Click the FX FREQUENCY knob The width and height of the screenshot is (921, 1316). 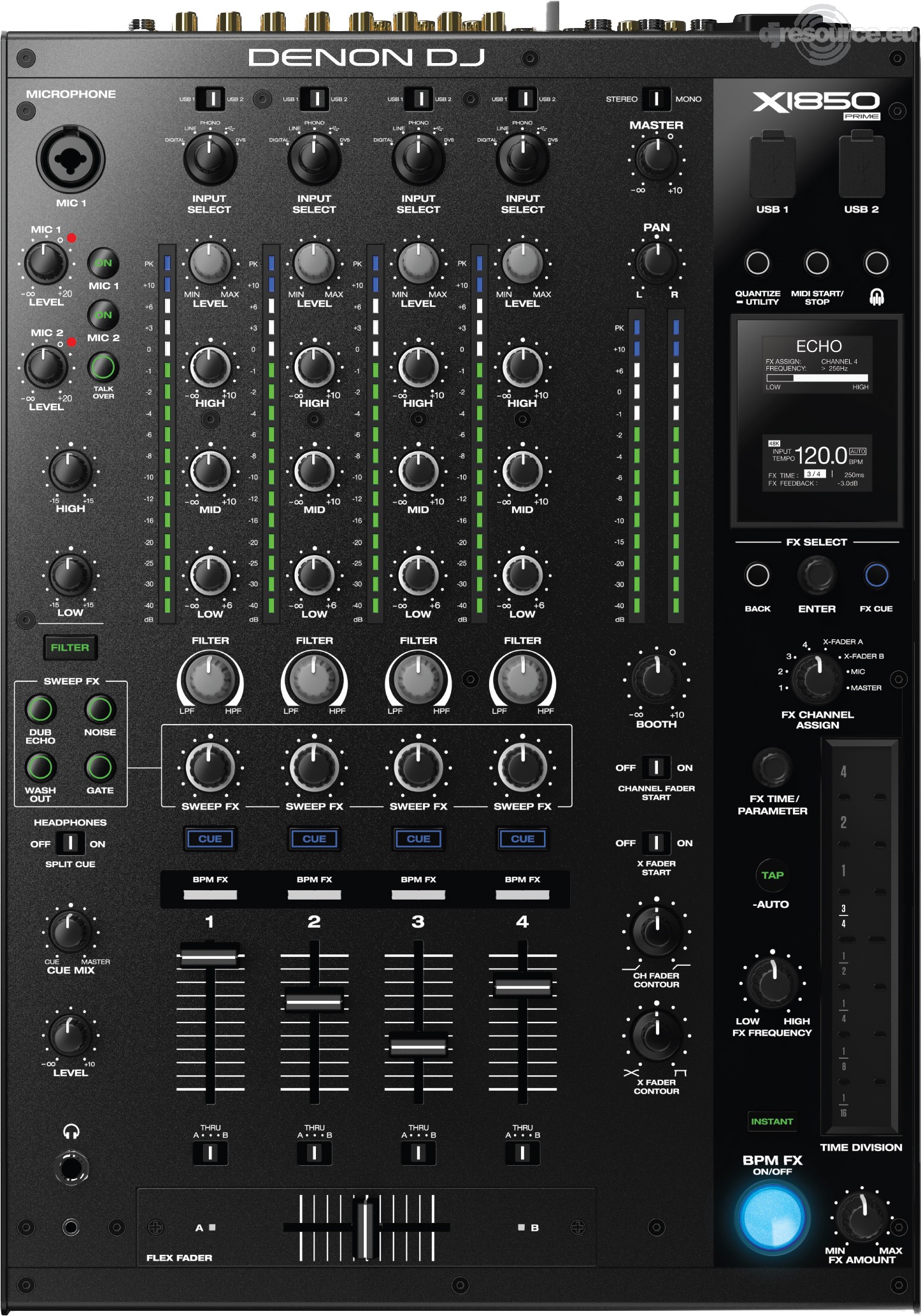[772, 983]
